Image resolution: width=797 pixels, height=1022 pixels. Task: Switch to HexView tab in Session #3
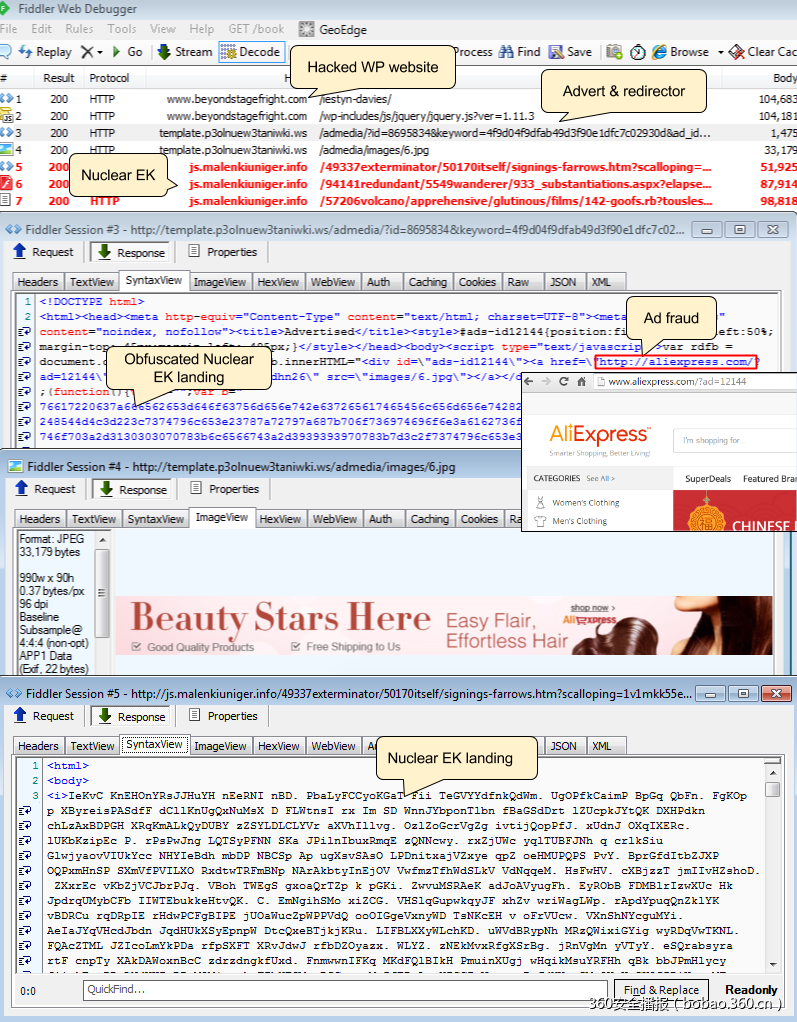[277, 282]
